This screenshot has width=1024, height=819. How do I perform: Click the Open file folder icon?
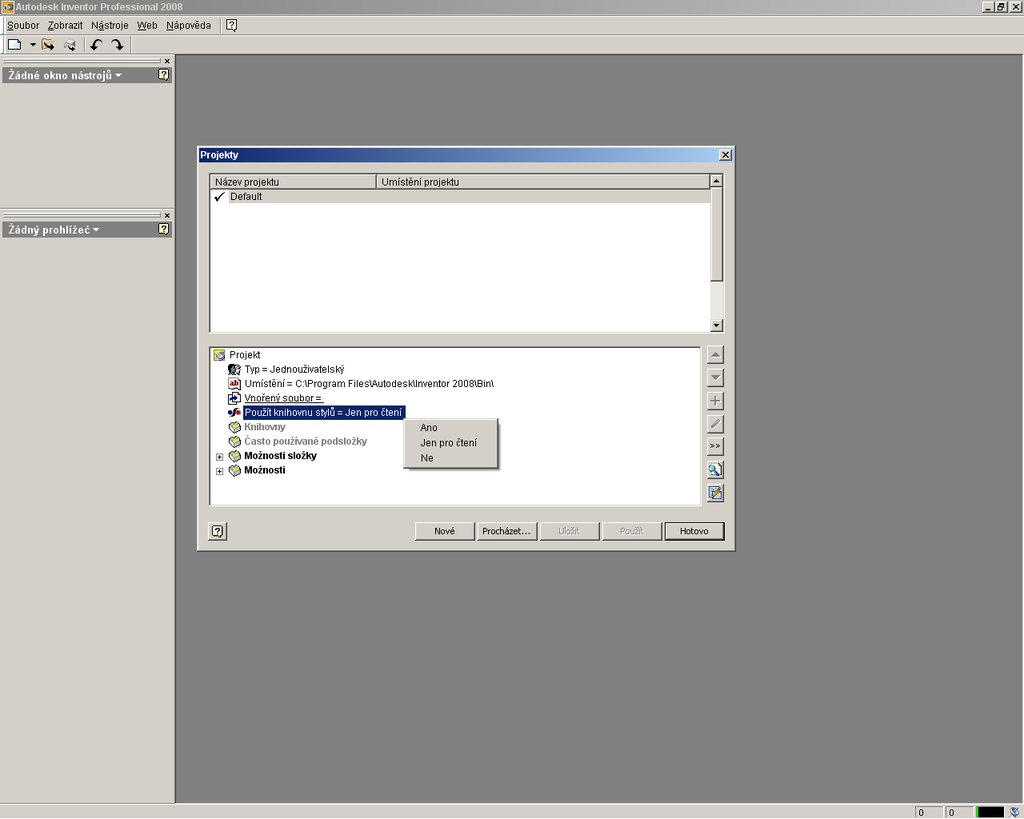(x=47, y=44)
